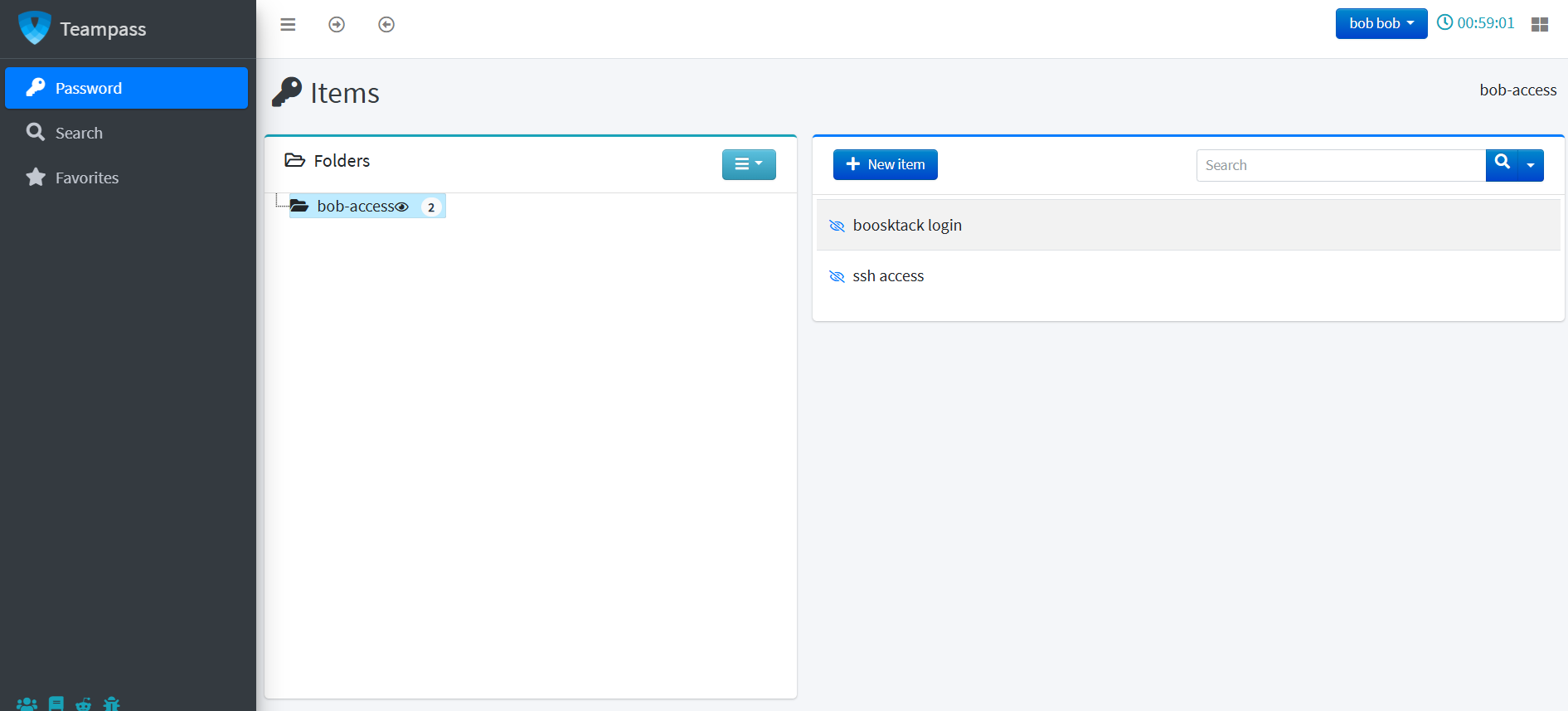Select the bob-access folder in tree
The image size is (1568, 711).
click(356, 207)
